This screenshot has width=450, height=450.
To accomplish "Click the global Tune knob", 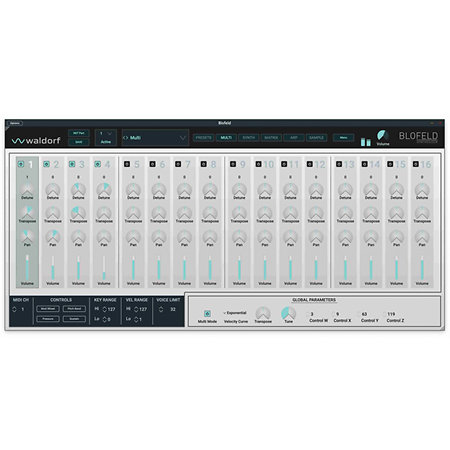I will [288, 313].
